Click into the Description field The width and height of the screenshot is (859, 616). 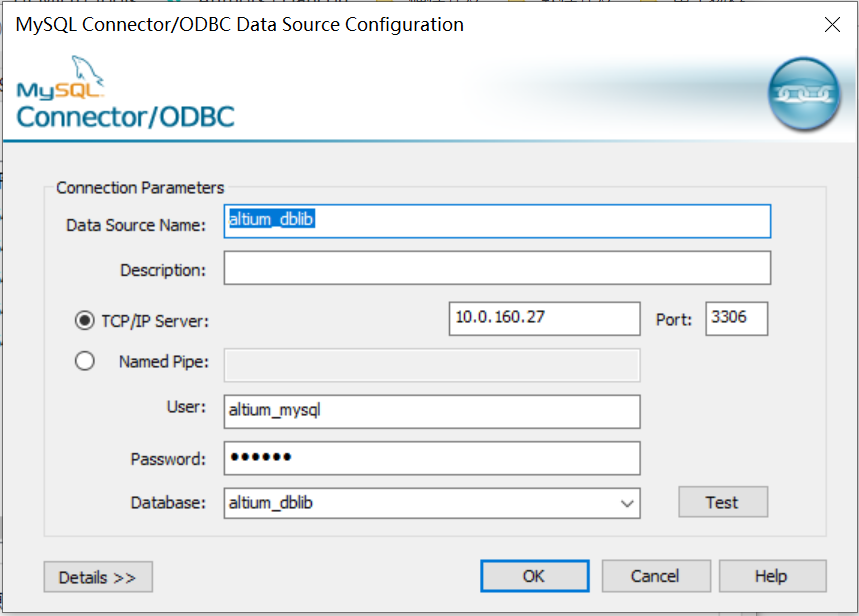coord(497,268)
